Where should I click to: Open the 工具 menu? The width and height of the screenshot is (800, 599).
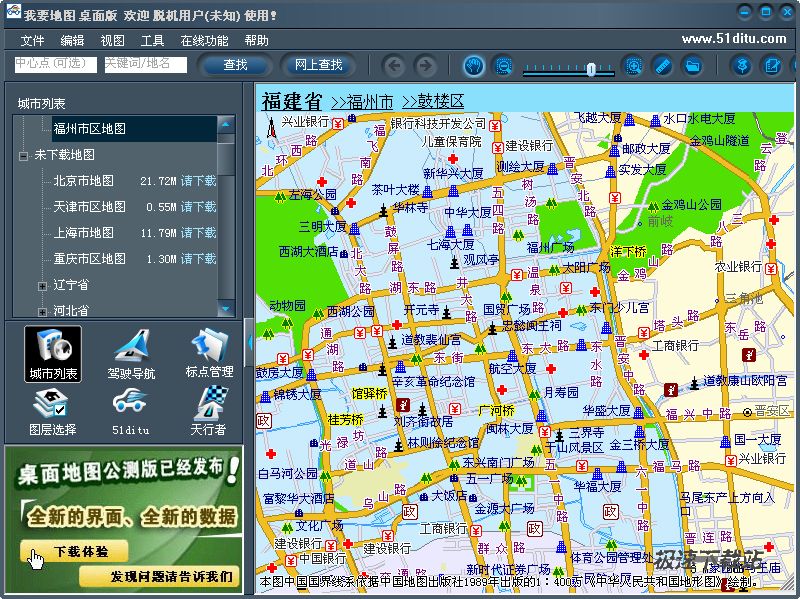pyautogui.click(x=152, y=41)
